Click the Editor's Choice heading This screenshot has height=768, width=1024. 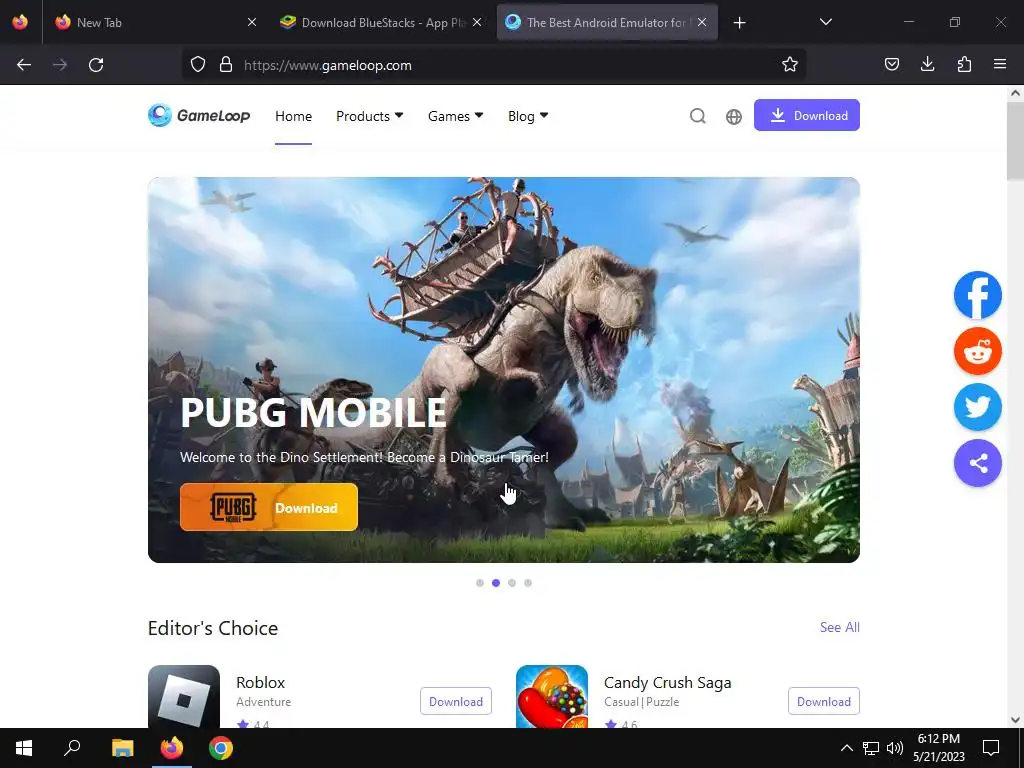[213, 628]
